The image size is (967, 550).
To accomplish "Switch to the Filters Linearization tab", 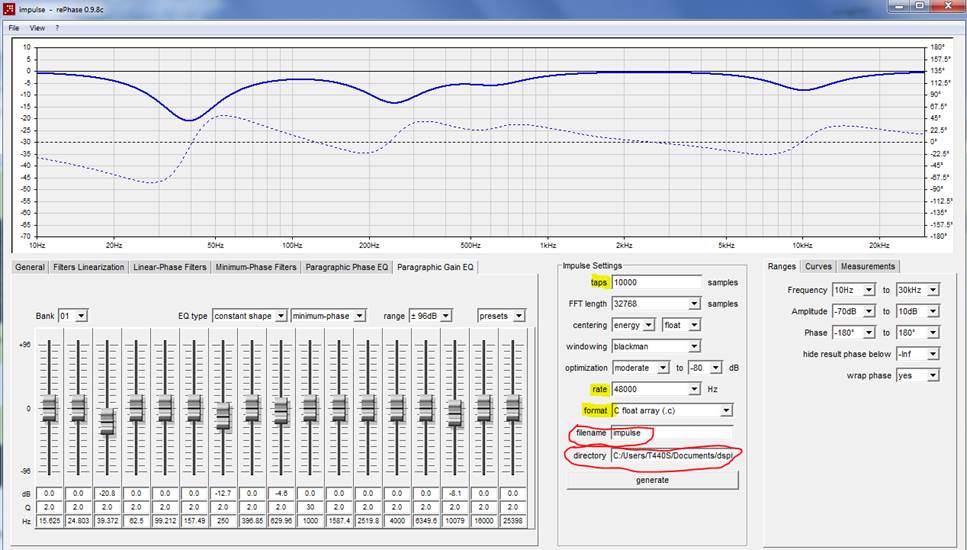I will pos(88,267).
